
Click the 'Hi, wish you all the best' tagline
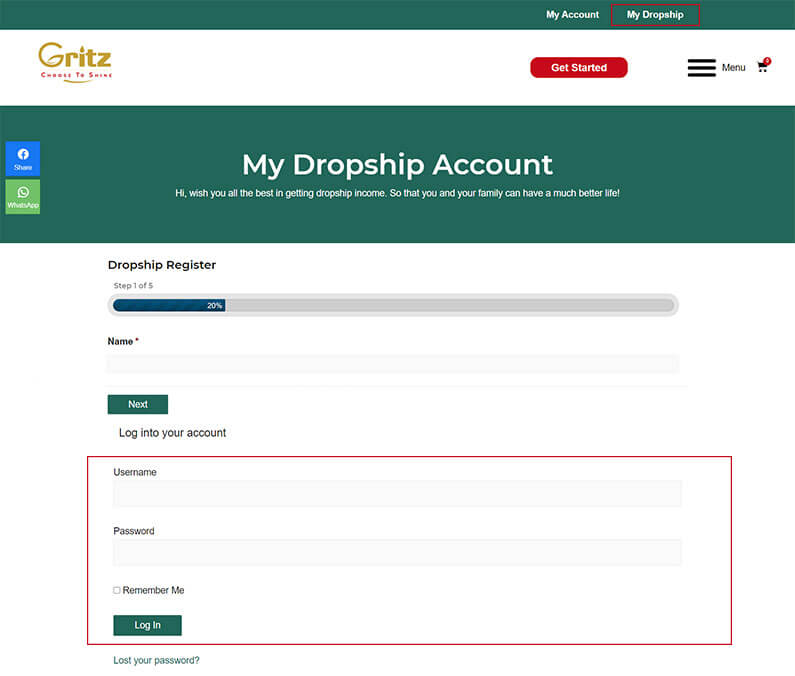(x=397, y=193)
